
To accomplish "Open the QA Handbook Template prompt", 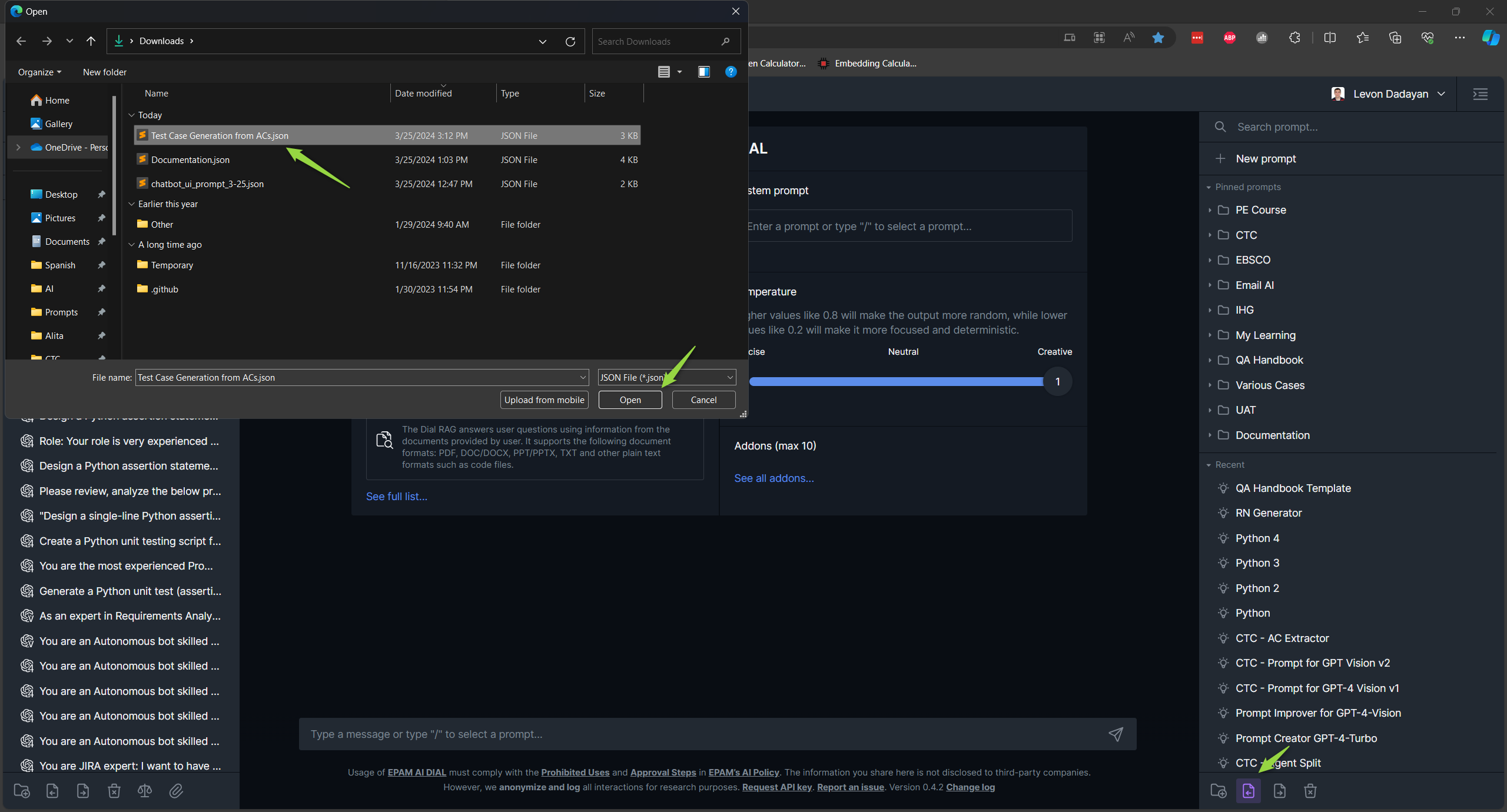I will pos(1293,488).
